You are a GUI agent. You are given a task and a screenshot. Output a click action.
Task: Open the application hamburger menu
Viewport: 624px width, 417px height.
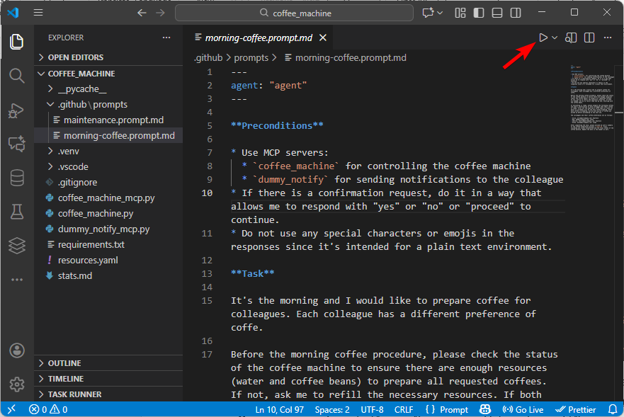coord(38,13)
